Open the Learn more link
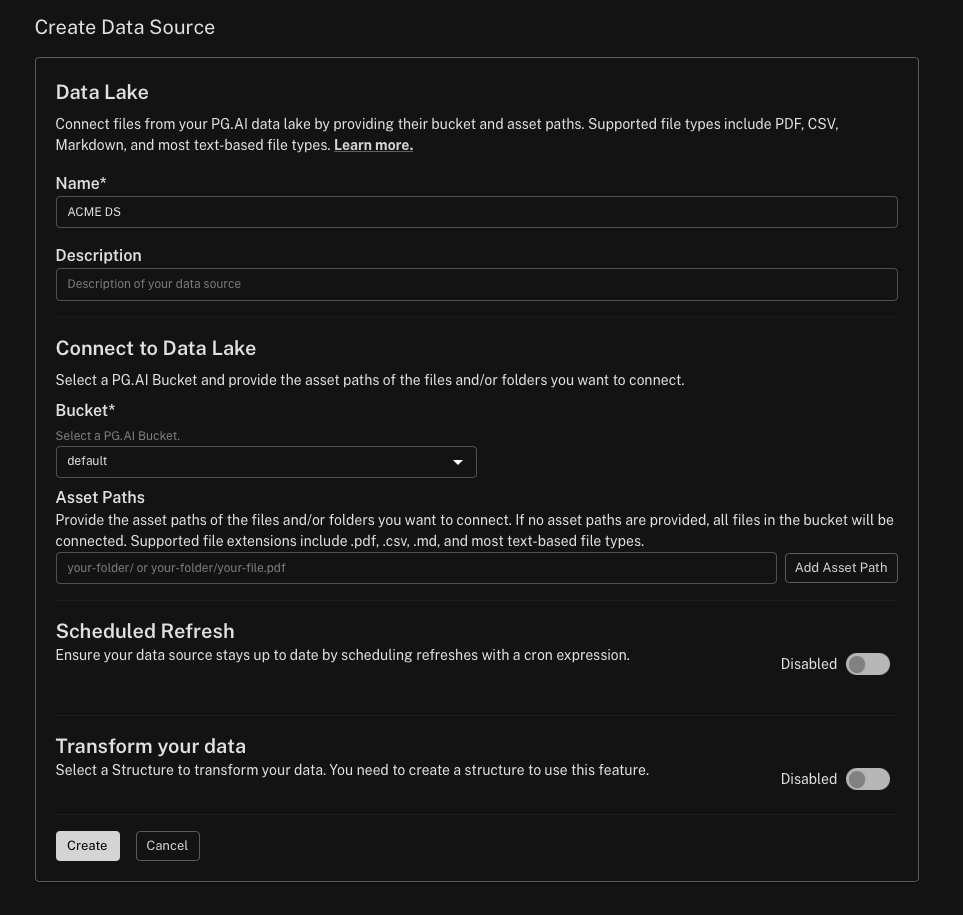 coord(373,145)
